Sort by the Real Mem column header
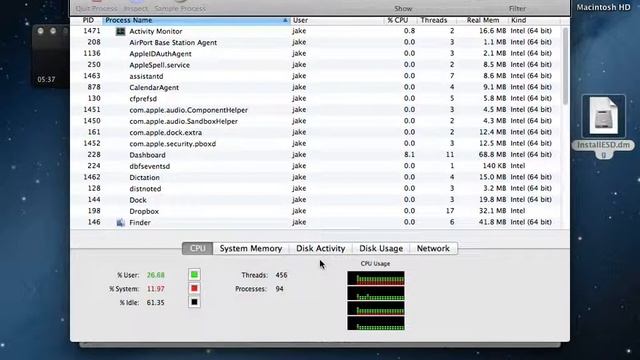 (483, 20)
